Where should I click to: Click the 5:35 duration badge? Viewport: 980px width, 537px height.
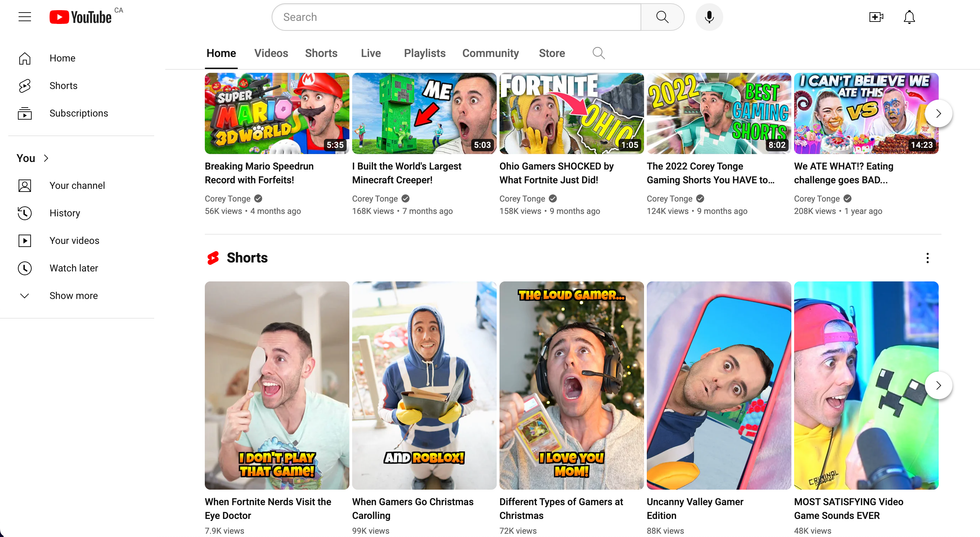click(x=335, y=145)
